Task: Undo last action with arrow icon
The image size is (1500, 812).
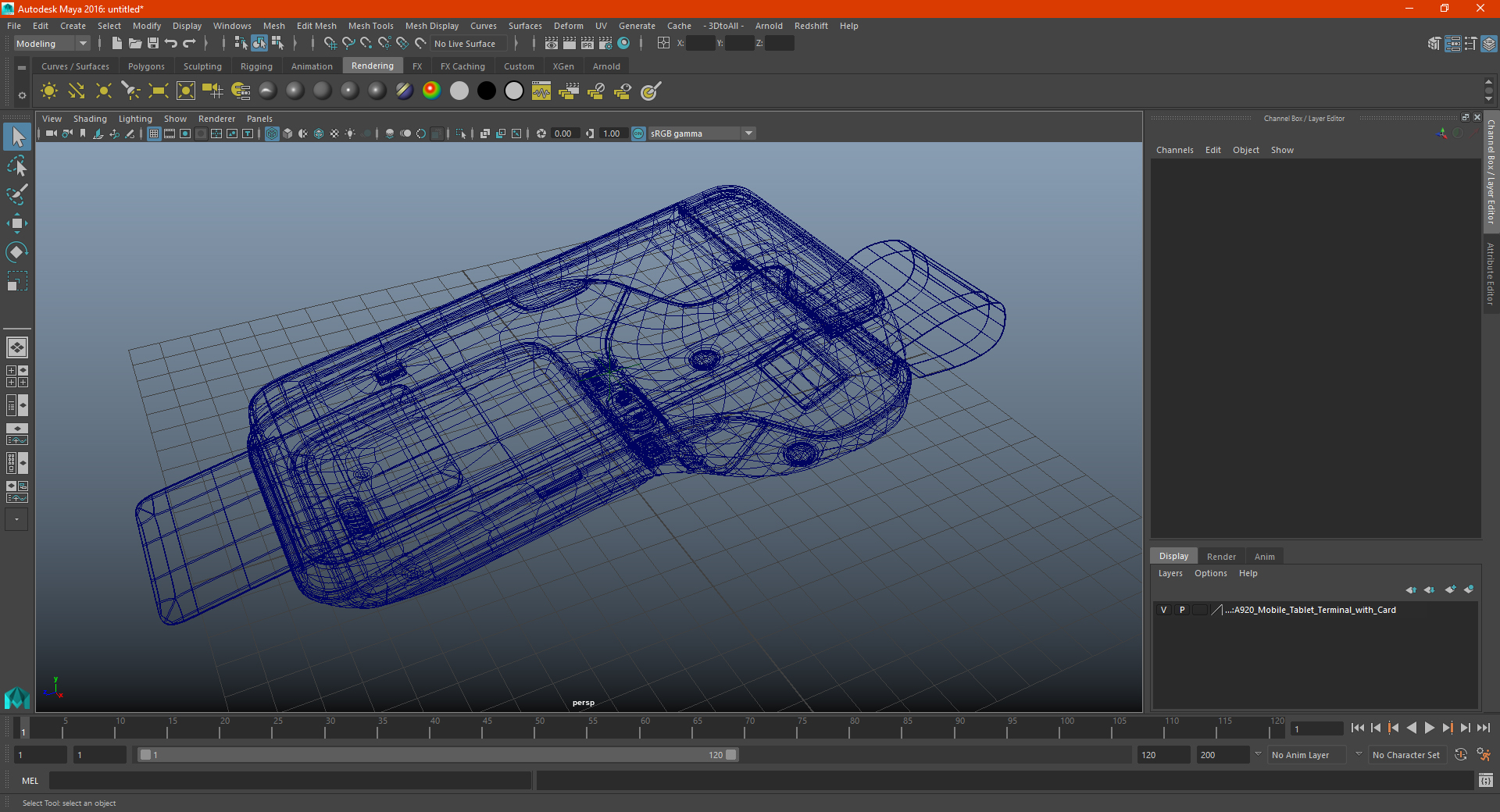Action: [170, 44]
